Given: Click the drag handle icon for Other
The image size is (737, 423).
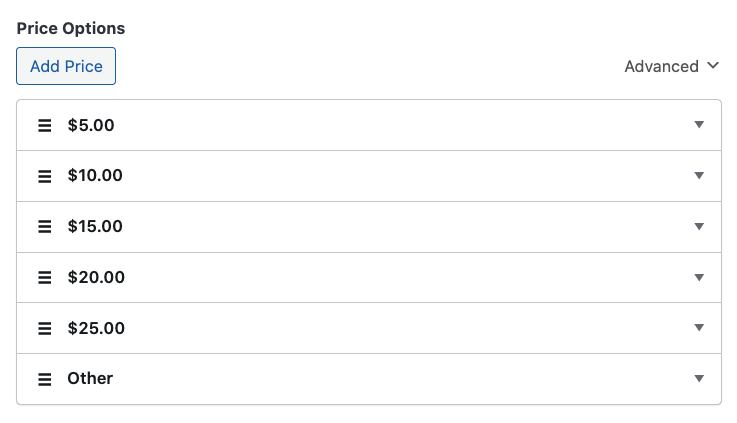Looking at the screenshot, I should coord(44,379).
